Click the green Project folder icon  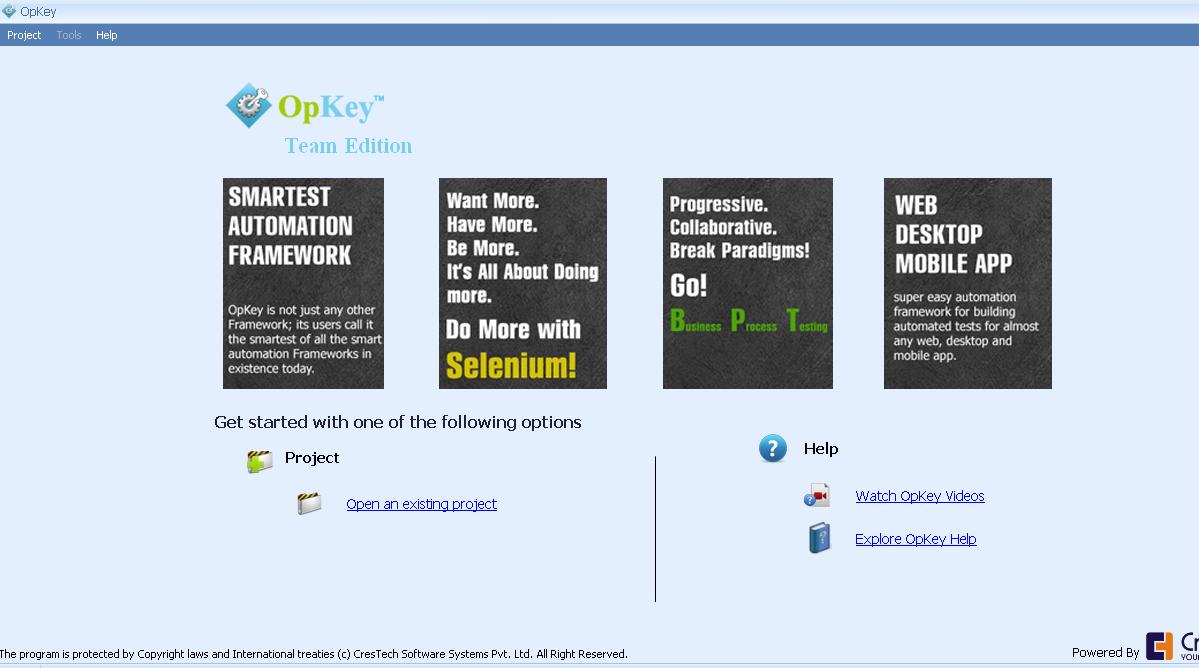[260, 461]
